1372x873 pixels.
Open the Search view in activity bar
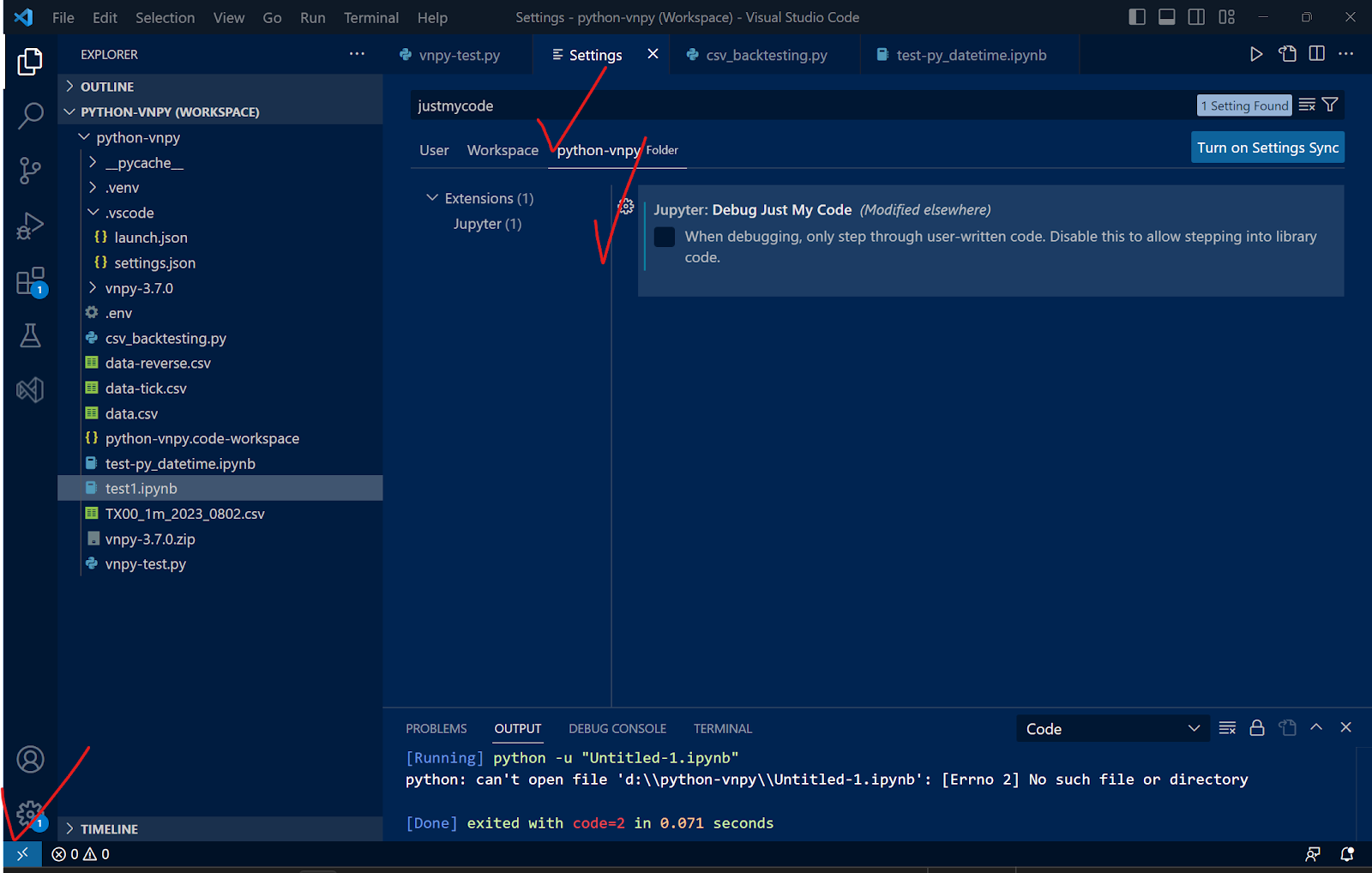(x=30, y=116)
